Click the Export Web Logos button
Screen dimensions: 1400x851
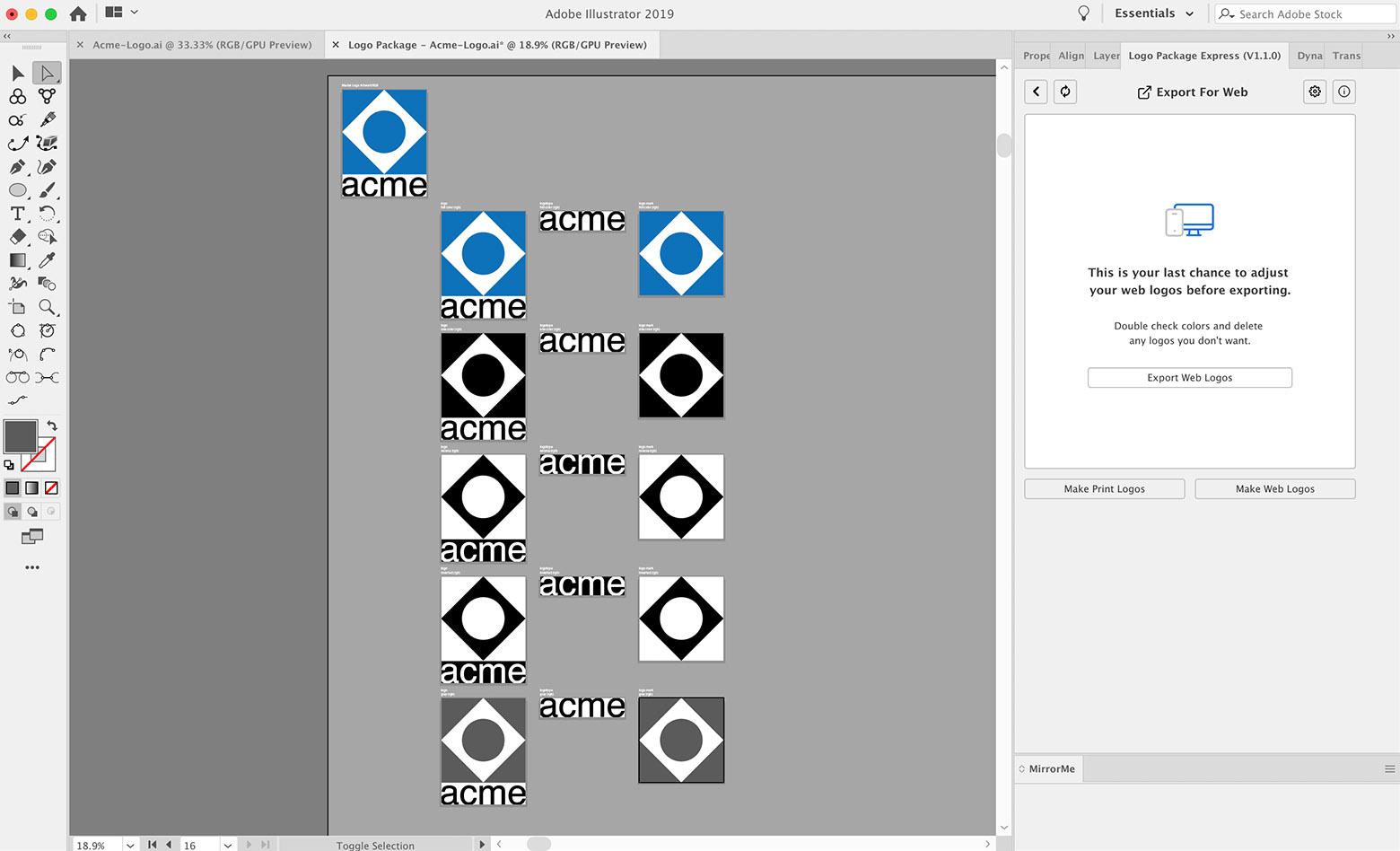(1189, 378)
